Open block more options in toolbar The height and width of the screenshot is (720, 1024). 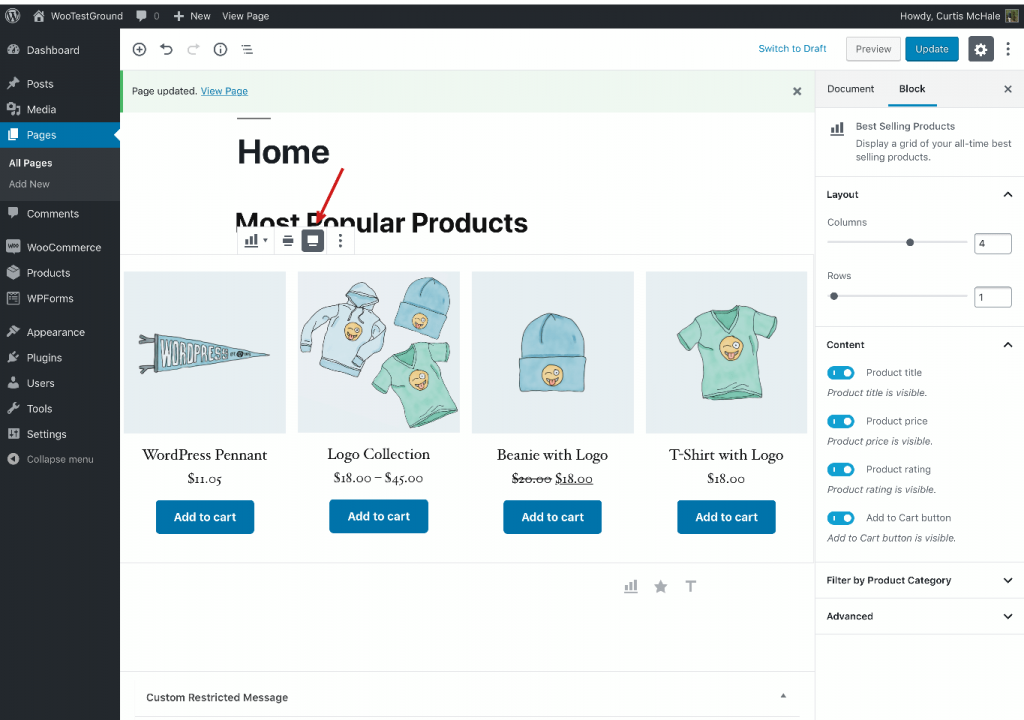[x=340, y=240]
